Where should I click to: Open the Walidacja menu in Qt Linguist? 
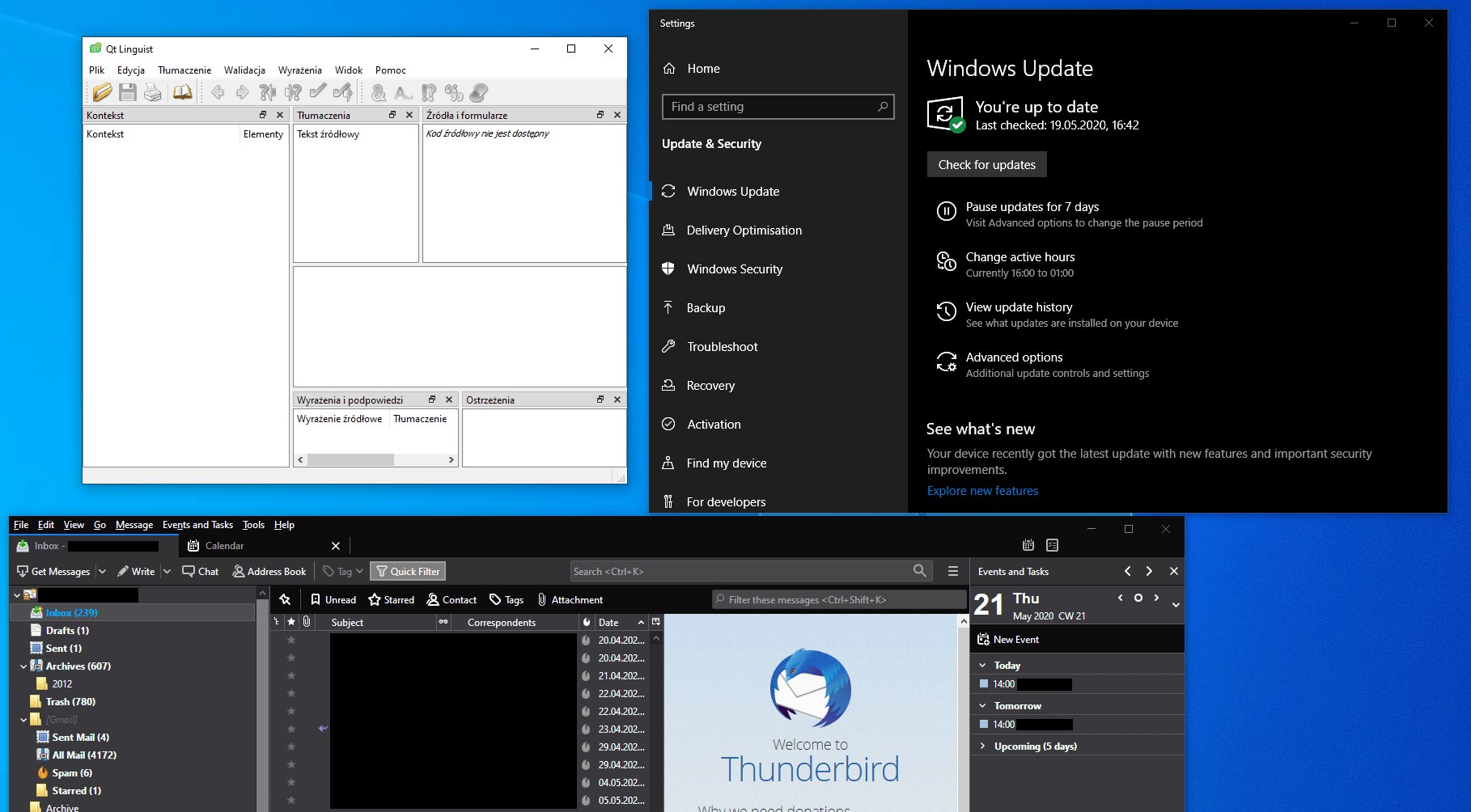tap(244, 70)
